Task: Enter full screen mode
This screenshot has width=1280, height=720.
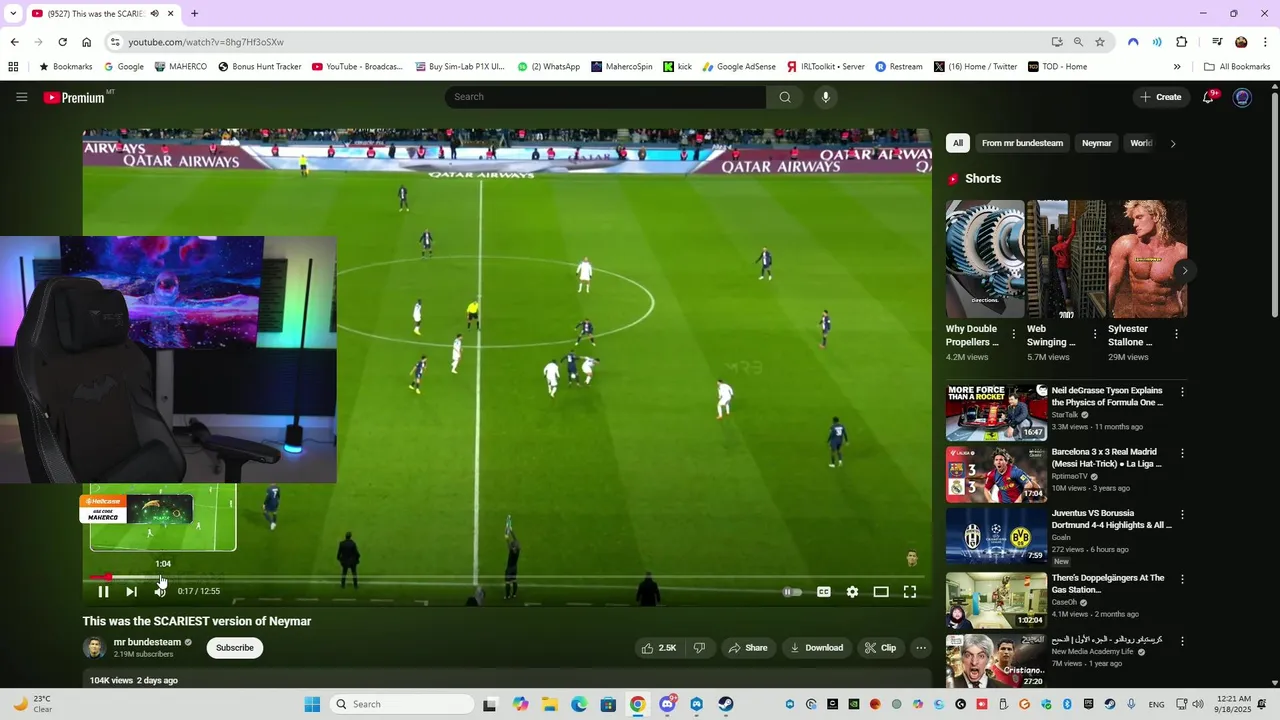Action: (910, 592)
